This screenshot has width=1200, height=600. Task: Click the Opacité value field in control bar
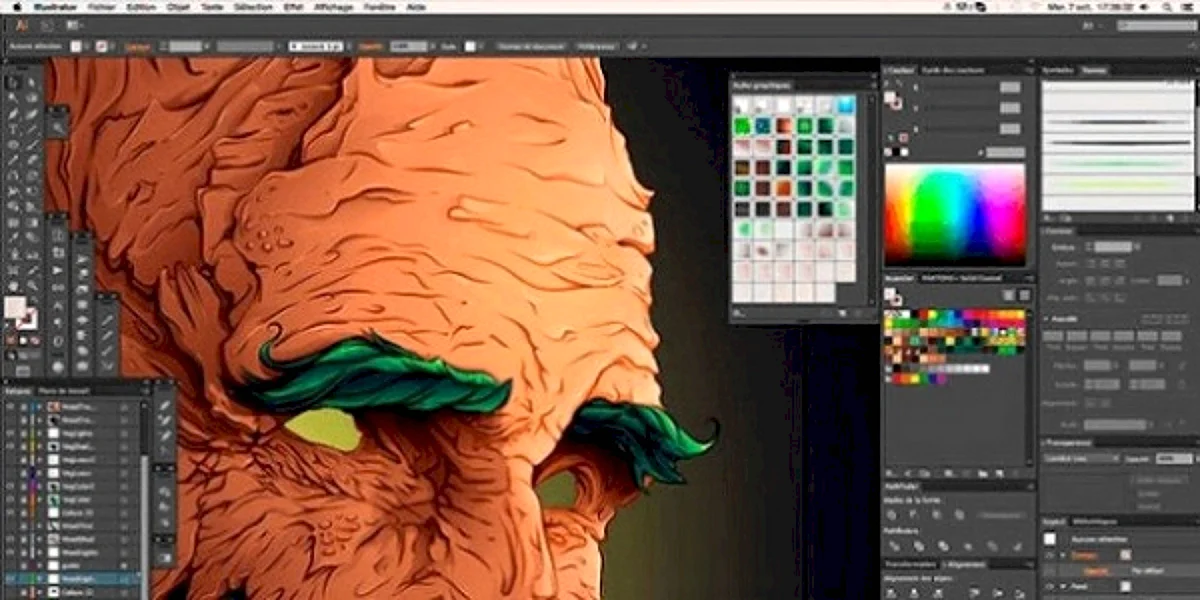(x=405, y=46)
